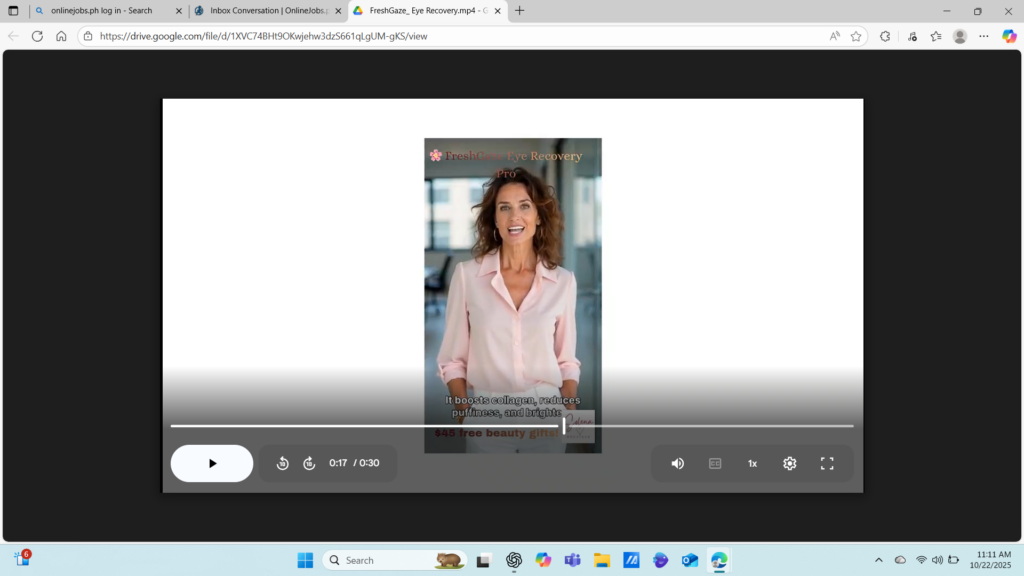1024x576 pixels.
Task: Open Wi-Fi network settings
Action: pos(921,560)
